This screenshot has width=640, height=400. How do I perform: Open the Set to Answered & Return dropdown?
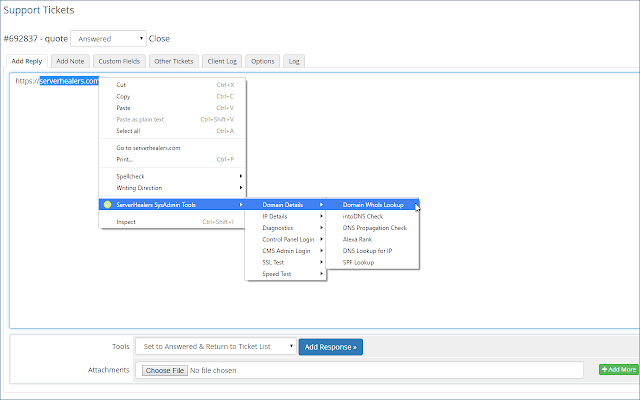pyautogui.click(x=216, y=347)
